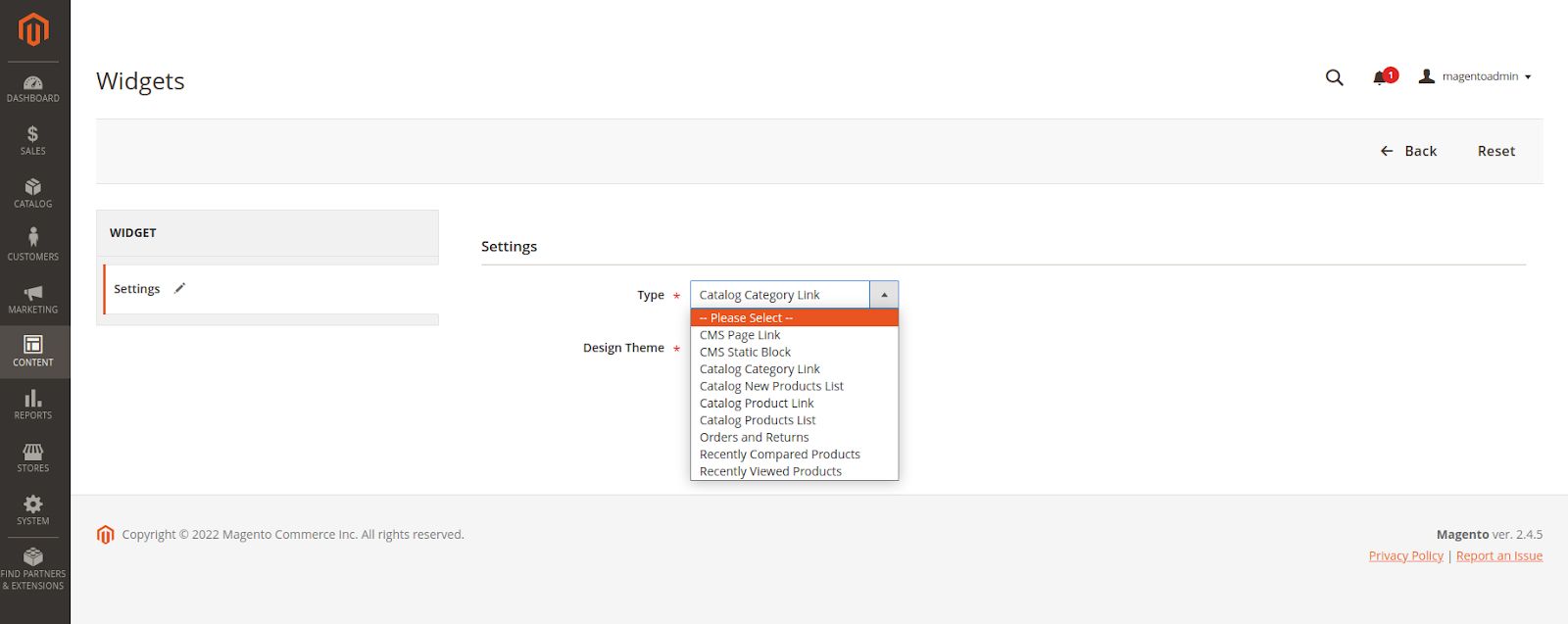
Task: Choose Catalog New Products List option
Action: [794, 386]
